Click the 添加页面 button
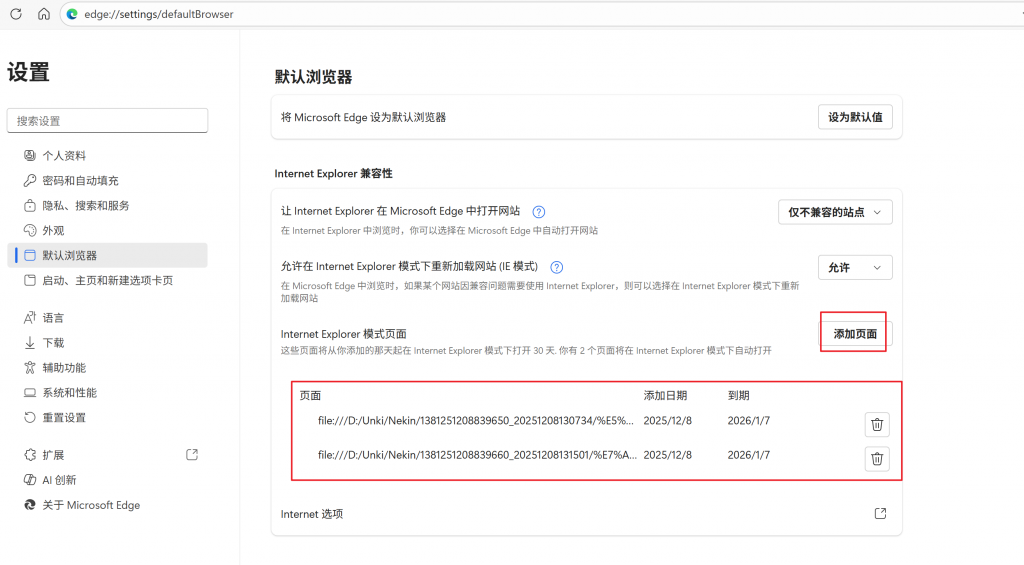This screenshot has width=1024, height=565. (x=855, y=334)
